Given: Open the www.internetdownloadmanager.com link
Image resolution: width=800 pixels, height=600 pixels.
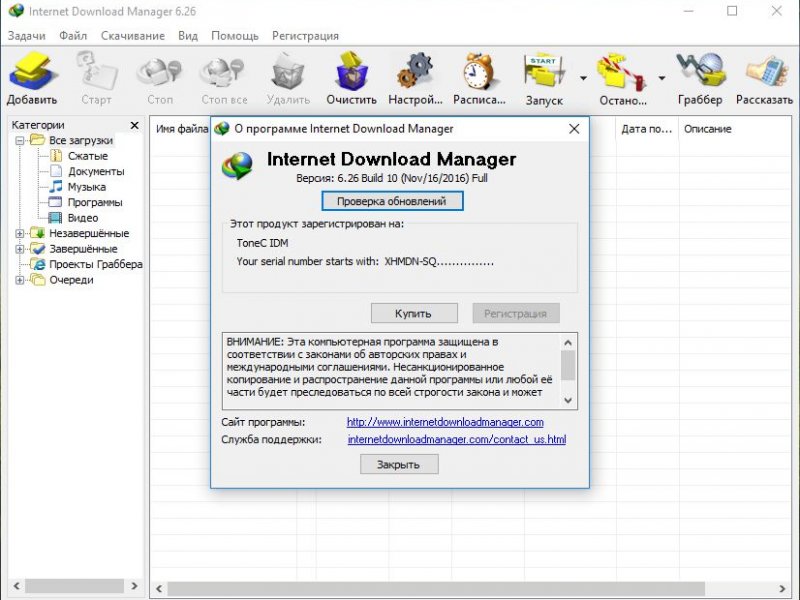Looking at the screenshot, I should [x=445, y=422].
